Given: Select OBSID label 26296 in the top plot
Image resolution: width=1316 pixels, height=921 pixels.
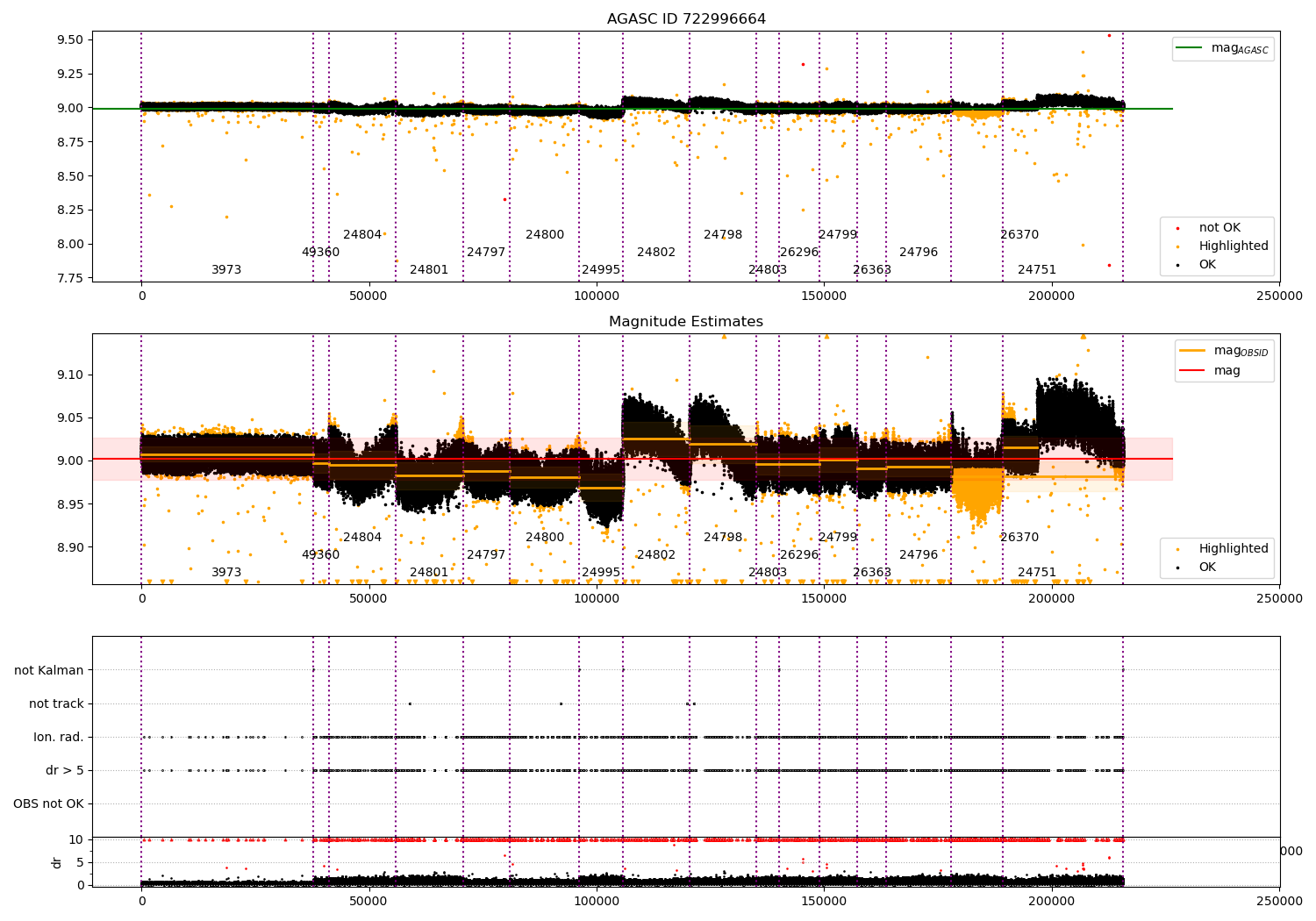Looking at the screenshot, I should [799, 253].
